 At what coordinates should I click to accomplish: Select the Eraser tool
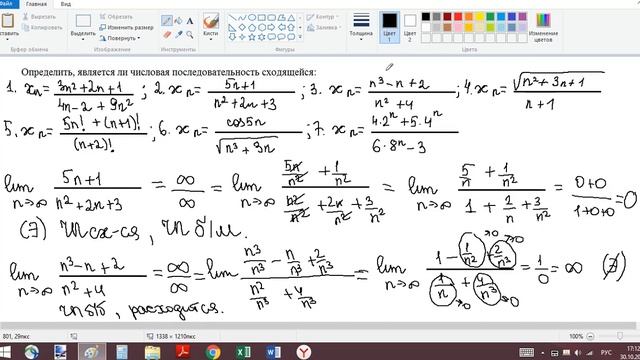coord(167,35)
